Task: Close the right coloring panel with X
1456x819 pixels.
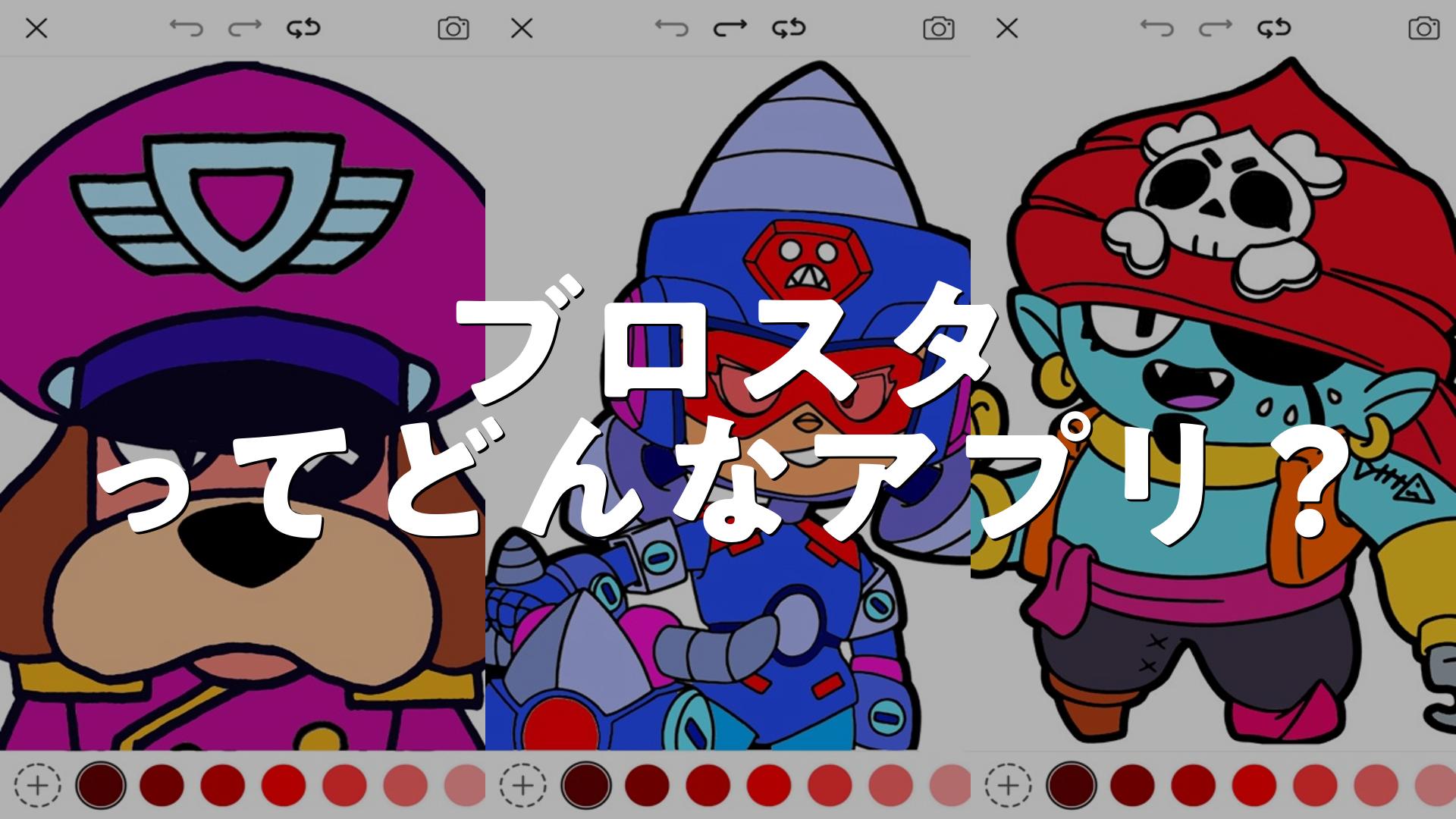Action: pos(1007,29)
